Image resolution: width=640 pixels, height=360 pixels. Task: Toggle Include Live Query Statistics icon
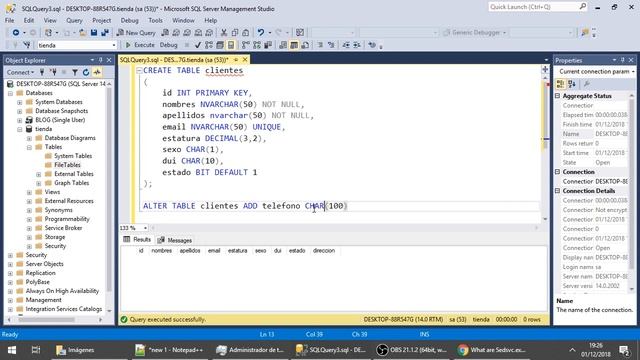[257, 45]
